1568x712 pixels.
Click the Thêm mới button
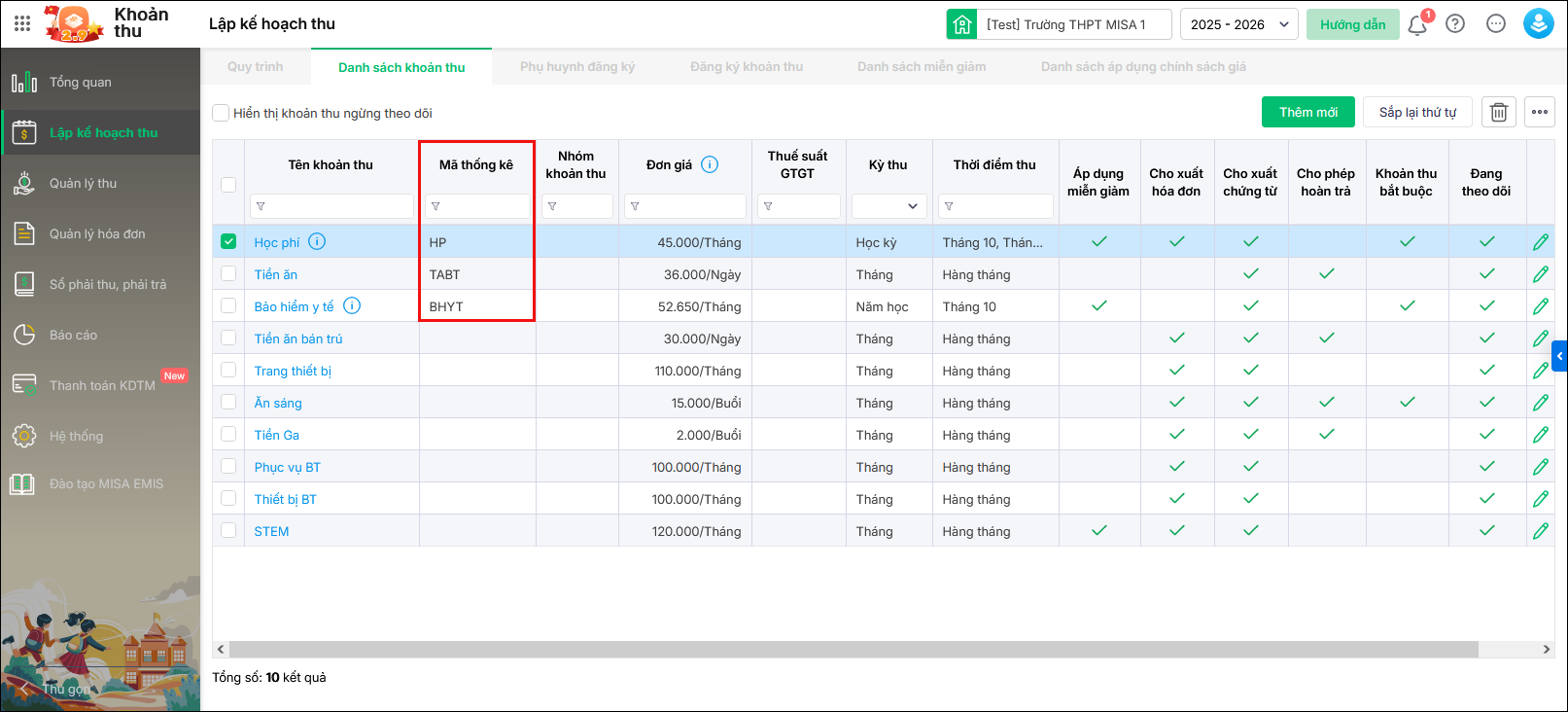click(x=1307, y=113)
